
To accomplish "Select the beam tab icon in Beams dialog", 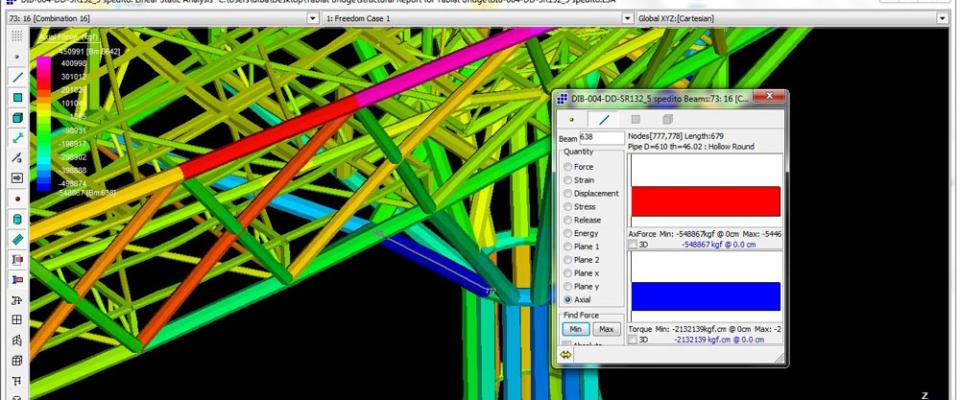I will point(604,119).
